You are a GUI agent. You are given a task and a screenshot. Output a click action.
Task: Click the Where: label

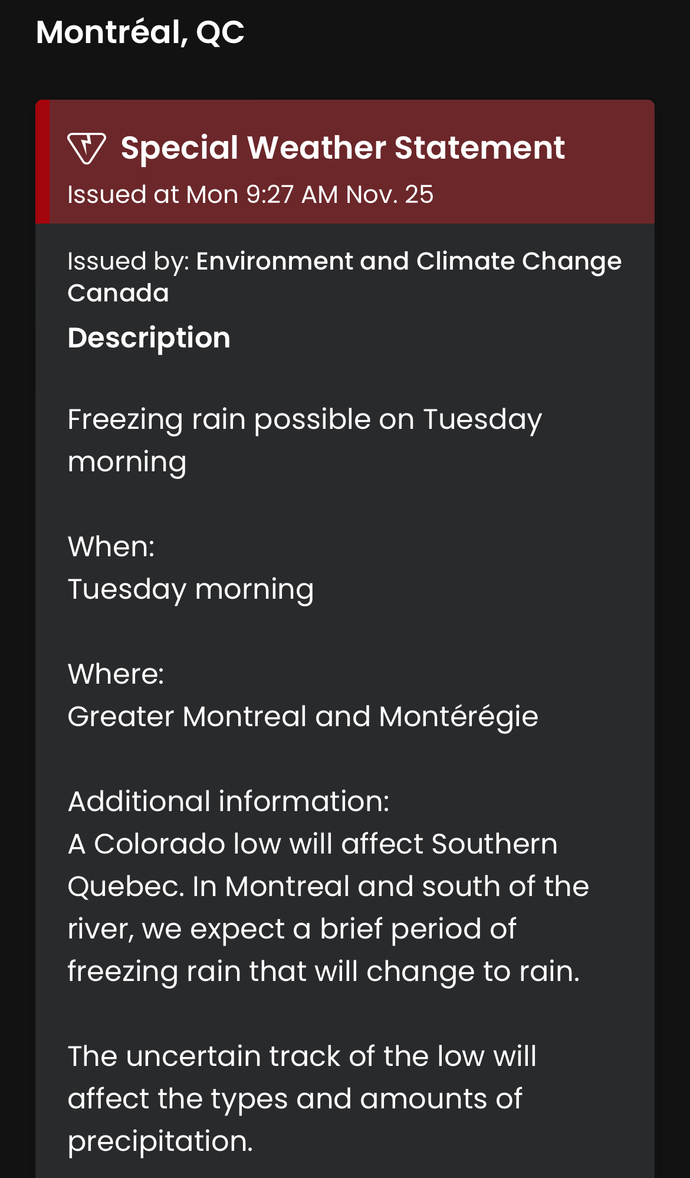click(116, 674)
